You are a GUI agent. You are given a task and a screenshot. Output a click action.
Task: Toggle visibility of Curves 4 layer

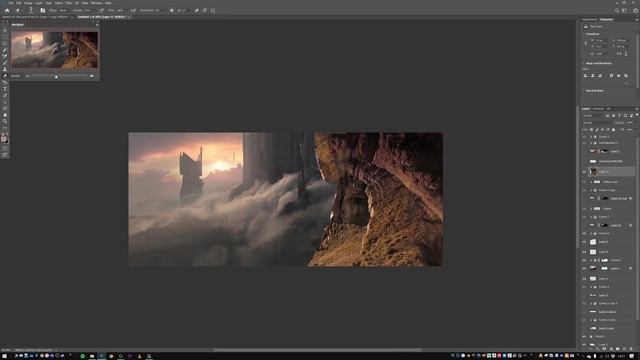coord(584,137)
